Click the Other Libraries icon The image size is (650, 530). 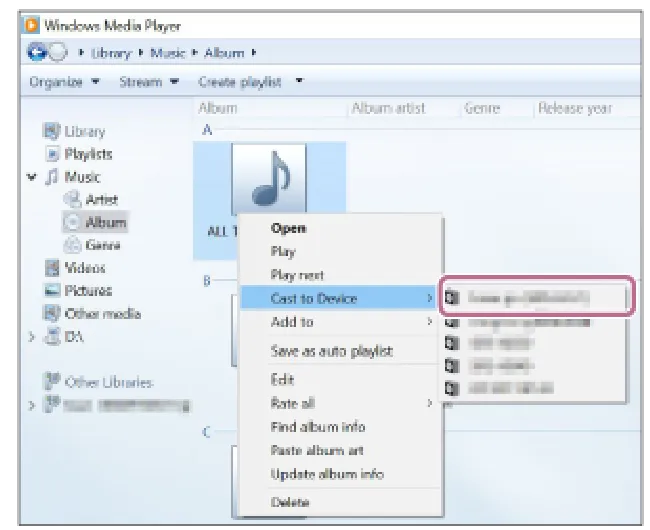[52, 381]
